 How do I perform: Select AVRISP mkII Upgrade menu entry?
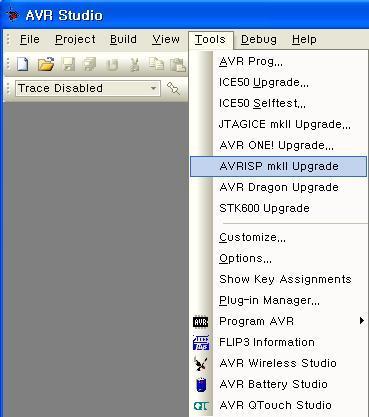[x=278, y=166]
